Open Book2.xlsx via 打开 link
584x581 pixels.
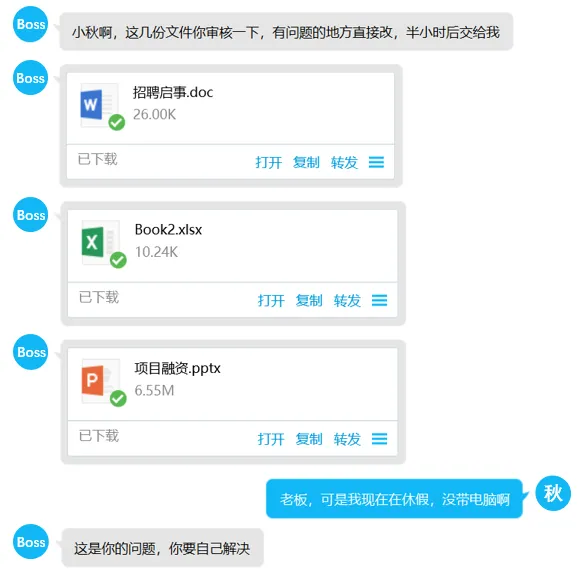[271, 300]
